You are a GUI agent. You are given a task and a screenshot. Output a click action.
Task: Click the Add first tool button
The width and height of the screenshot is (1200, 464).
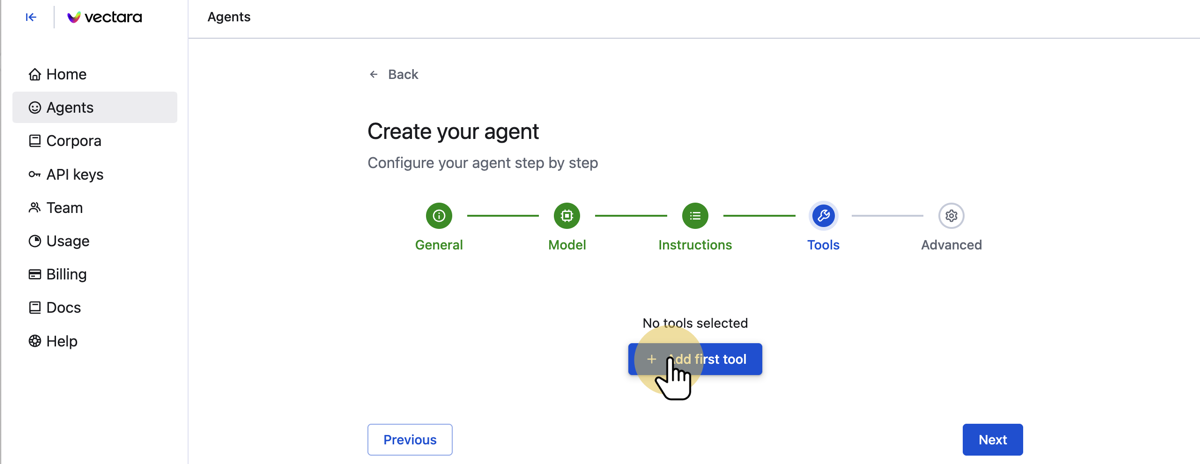tap(695, 359)
